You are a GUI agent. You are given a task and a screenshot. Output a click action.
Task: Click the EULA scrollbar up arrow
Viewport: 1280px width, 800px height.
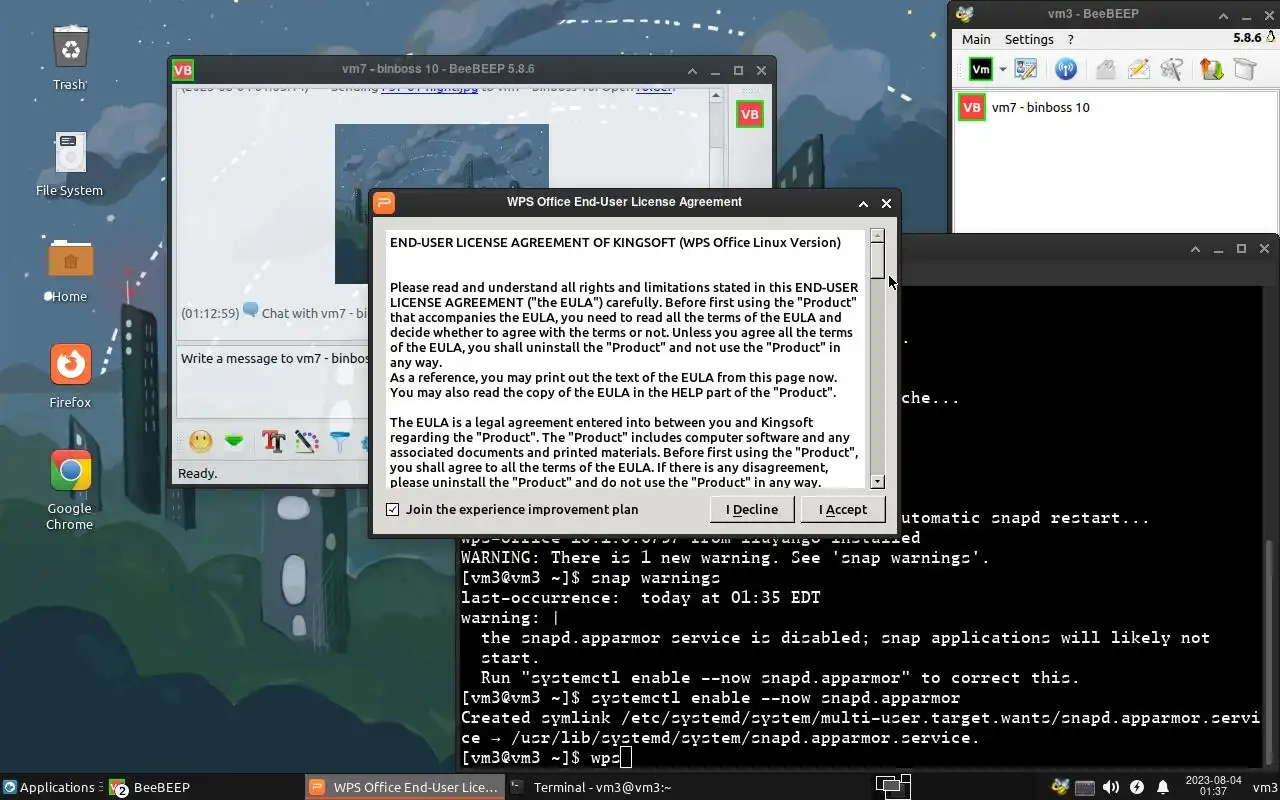[x=877, y=236]
